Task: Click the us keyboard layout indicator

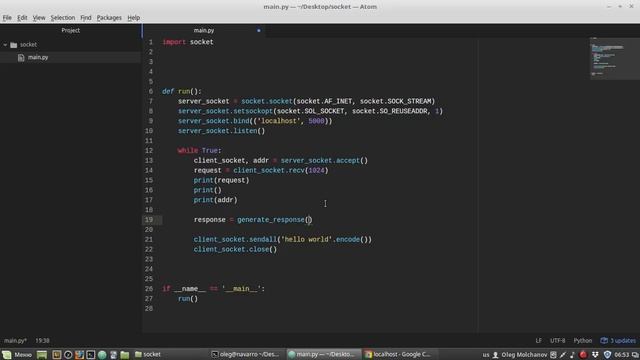Action: point(485,355)
